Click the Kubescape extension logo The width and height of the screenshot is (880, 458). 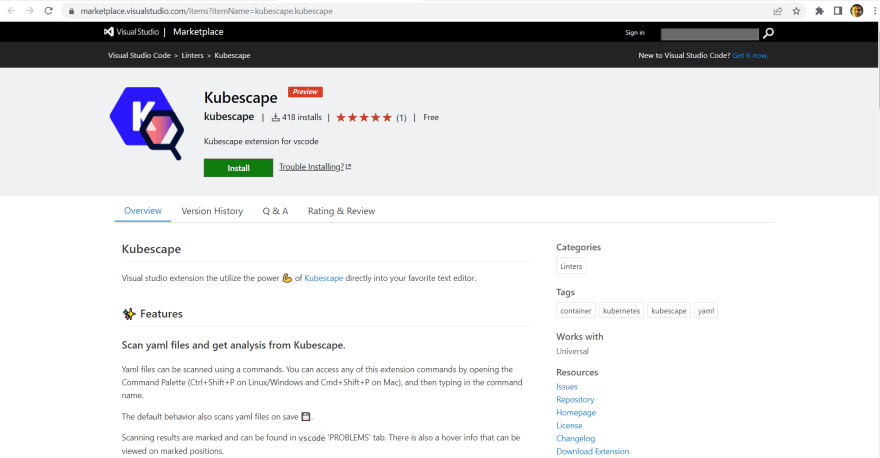147,123
